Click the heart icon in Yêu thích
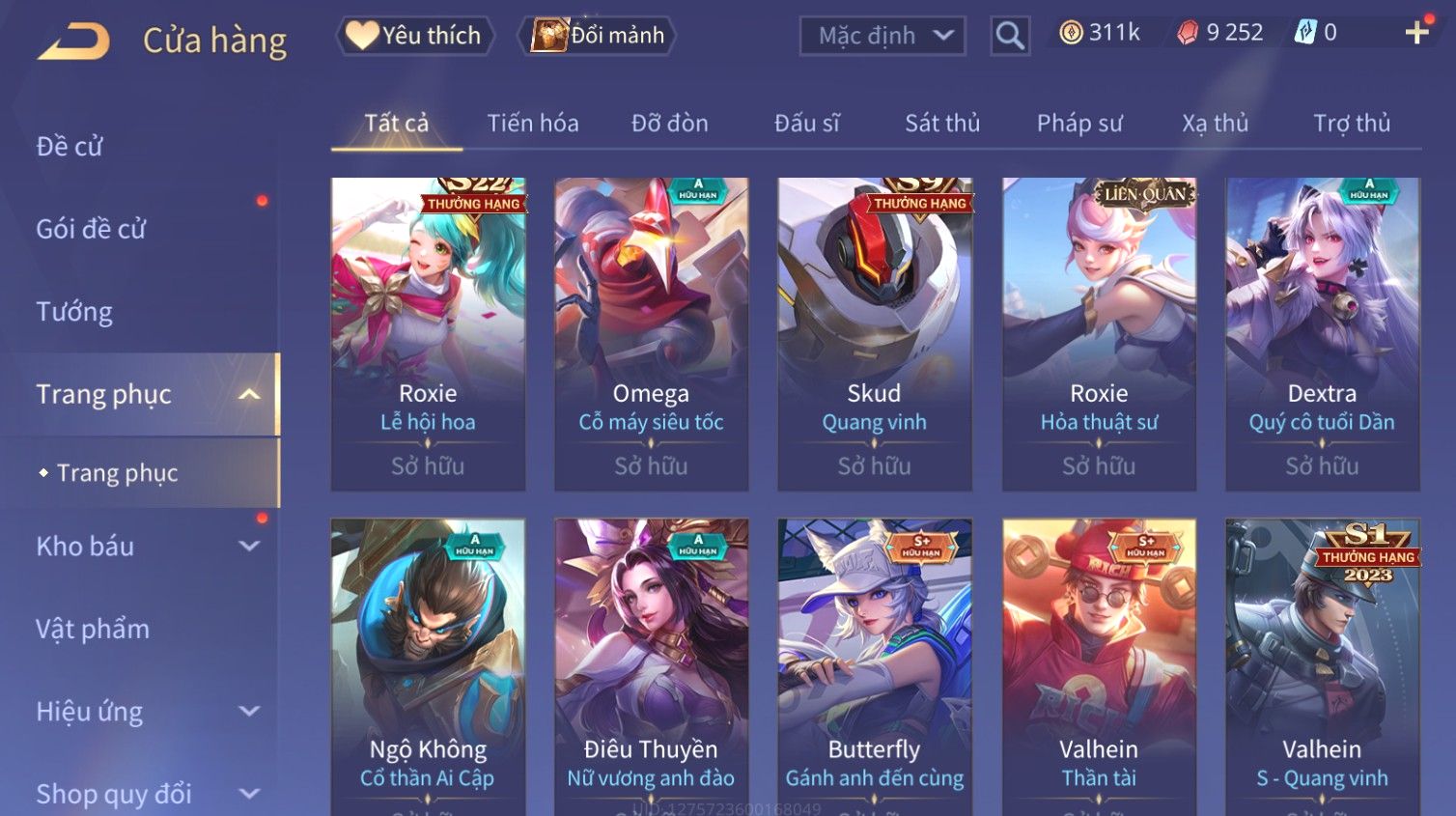The height and width of the screenshot is (816, 1456). [x=362, y=36]
